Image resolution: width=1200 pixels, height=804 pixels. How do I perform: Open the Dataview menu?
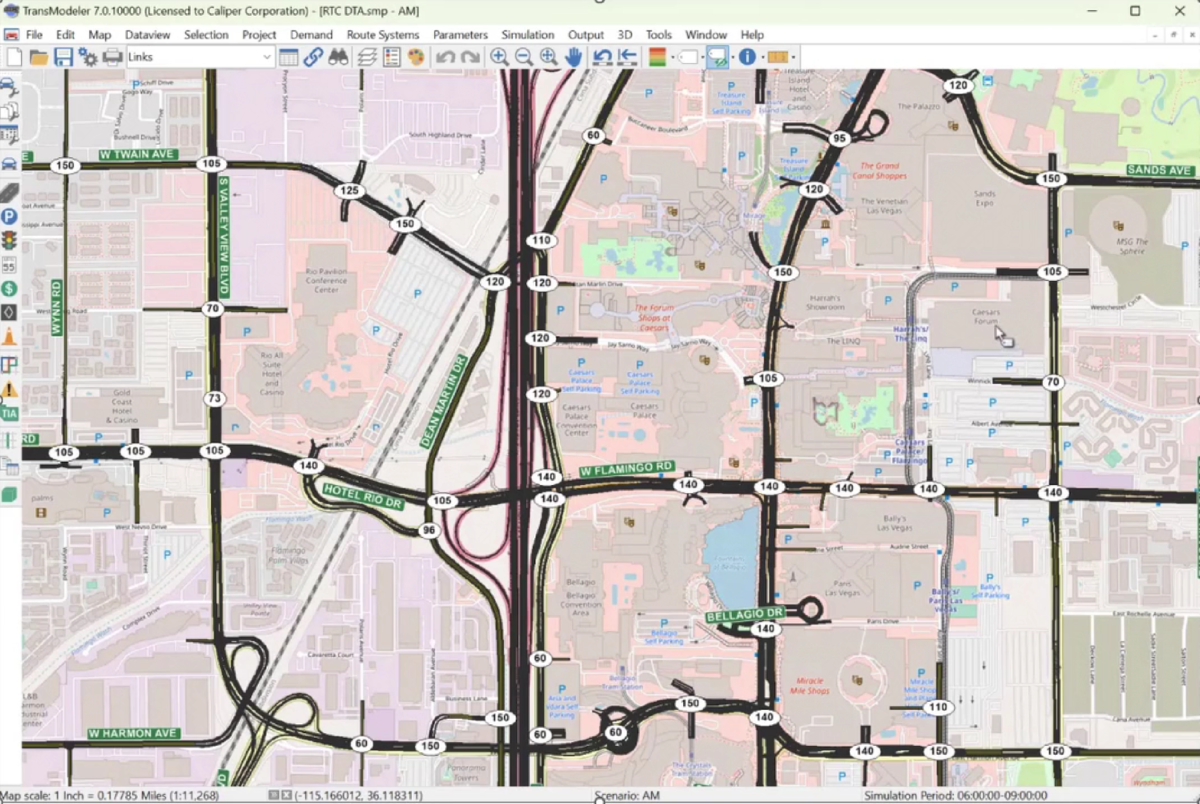(148, 35)
